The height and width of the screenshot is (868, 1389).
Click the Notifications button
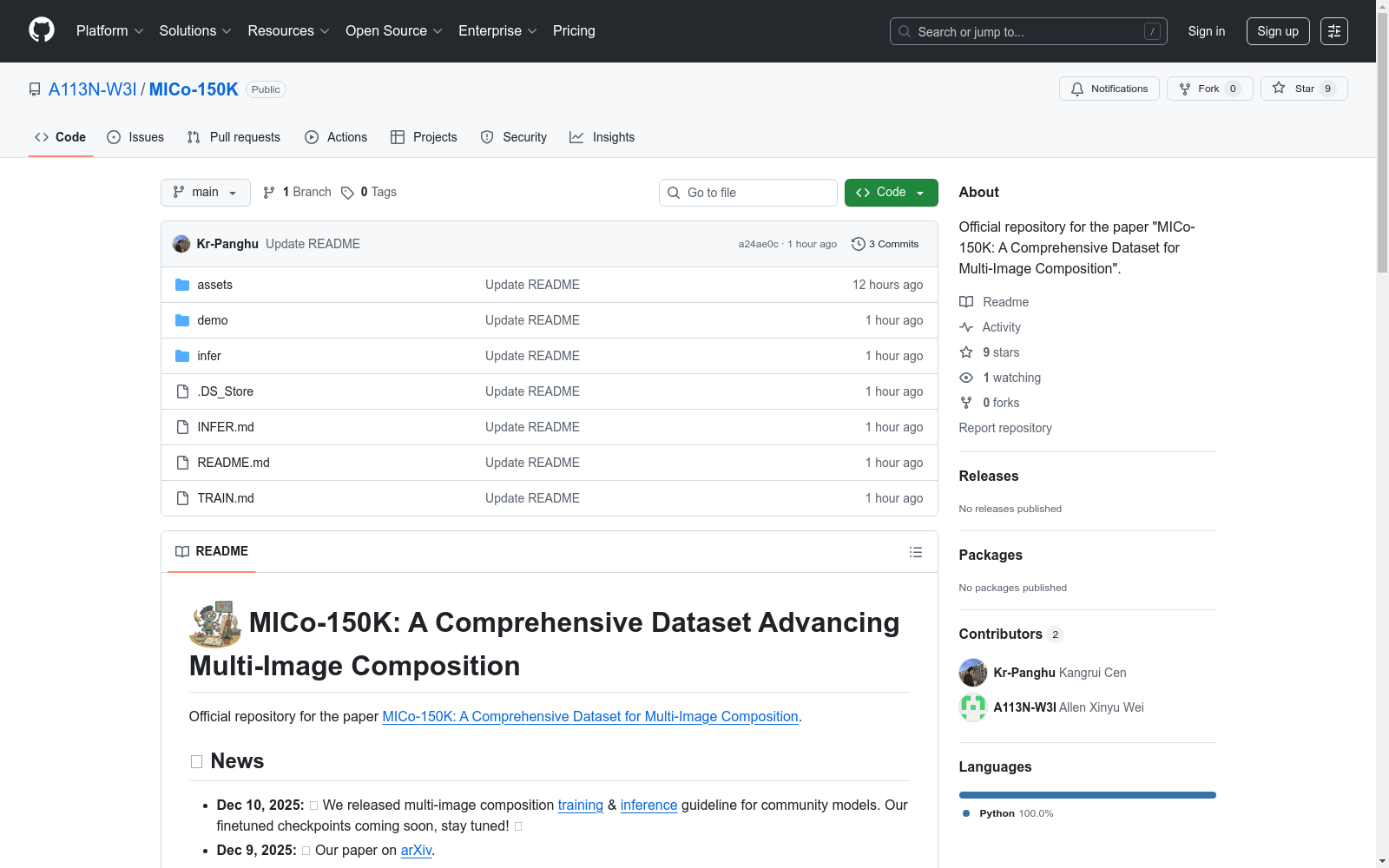[x=1109, y=89]
